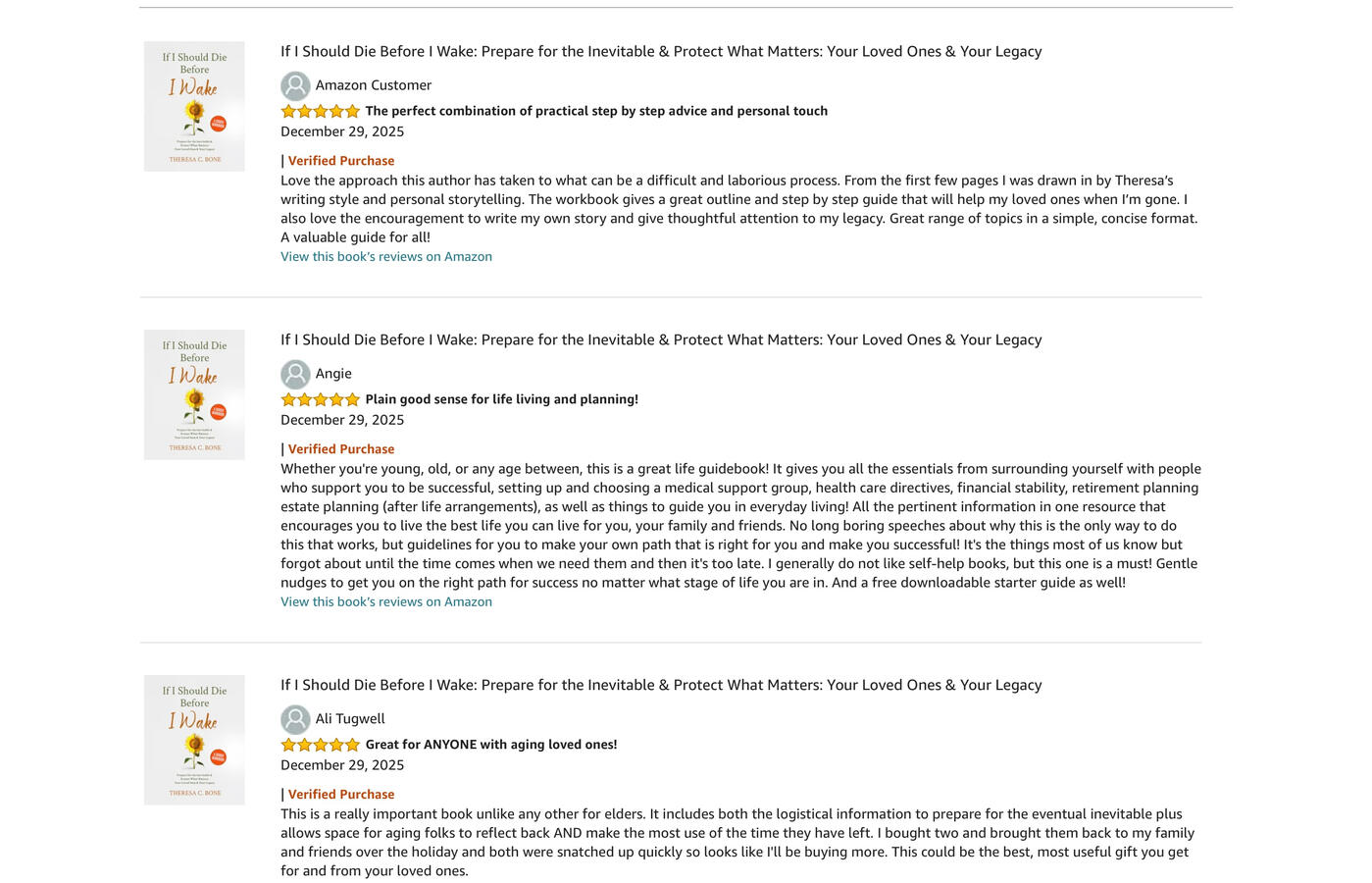This screenshot has height=883, width=1372.
Task: Open book cover beside Angie's review
Action: [194, 394]
